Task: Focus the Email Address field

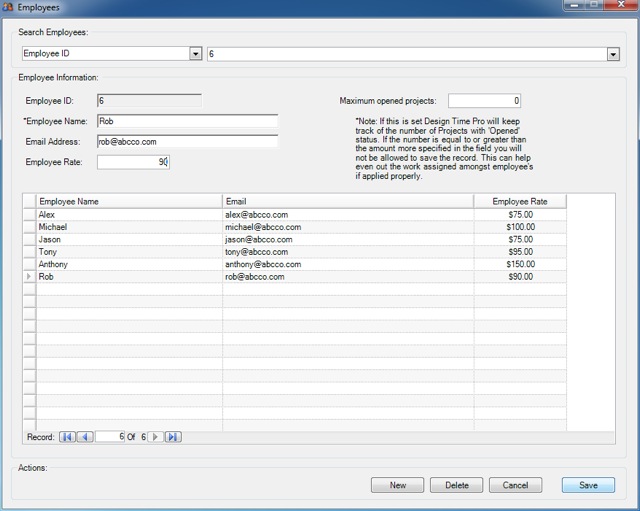Action: pos(187,142)
